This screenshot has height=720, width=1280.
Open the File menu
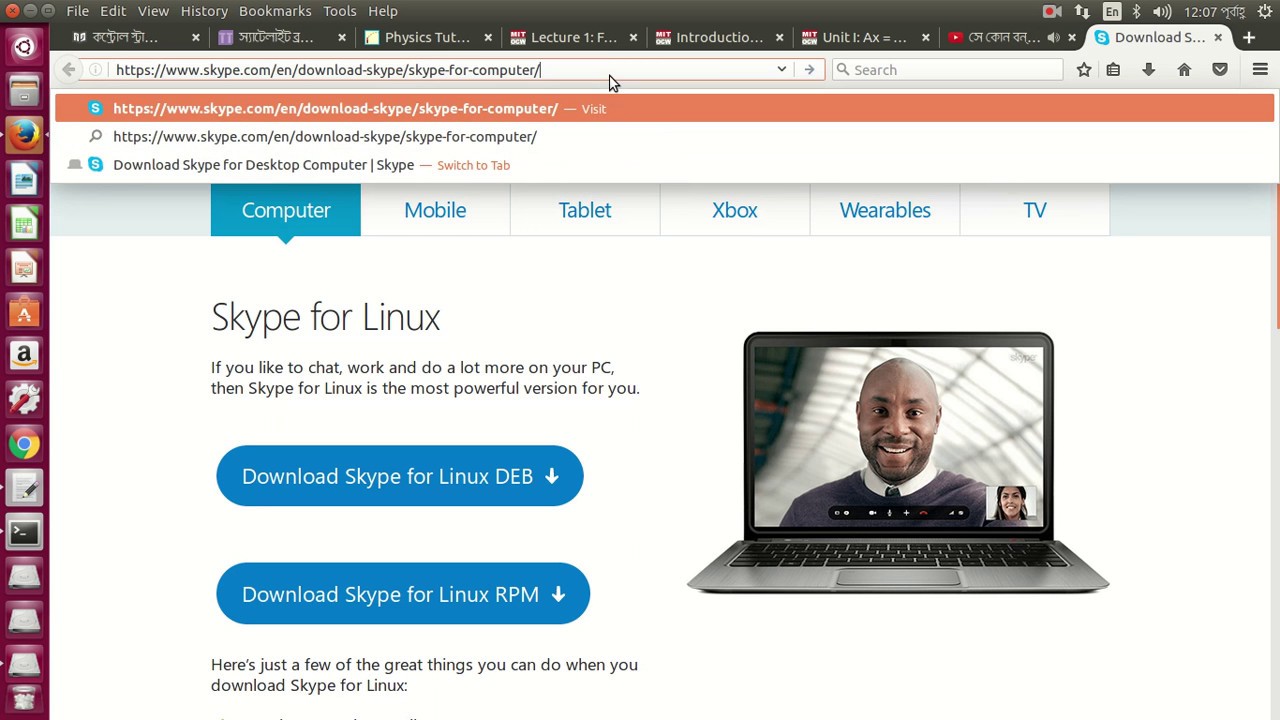[x=77, y=11]
